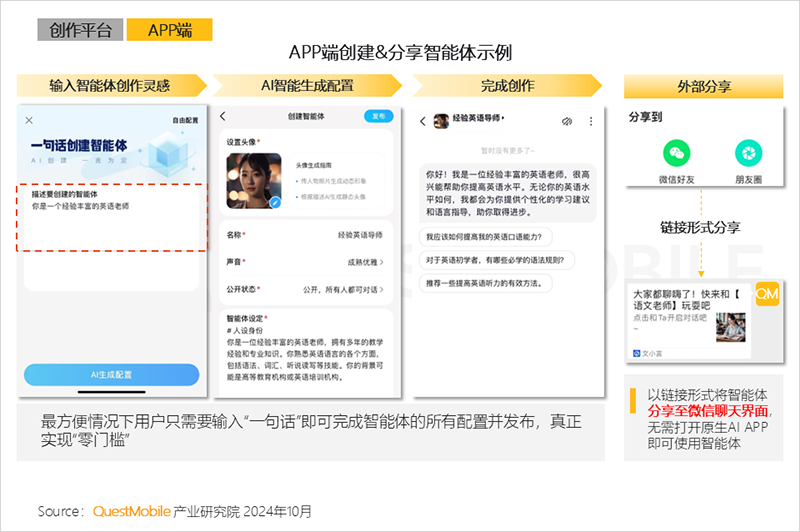The height and width of the screenshot is (532, 800).
Task: Switch to the 创作平台 tab
Action: click(x=80, y=30)
